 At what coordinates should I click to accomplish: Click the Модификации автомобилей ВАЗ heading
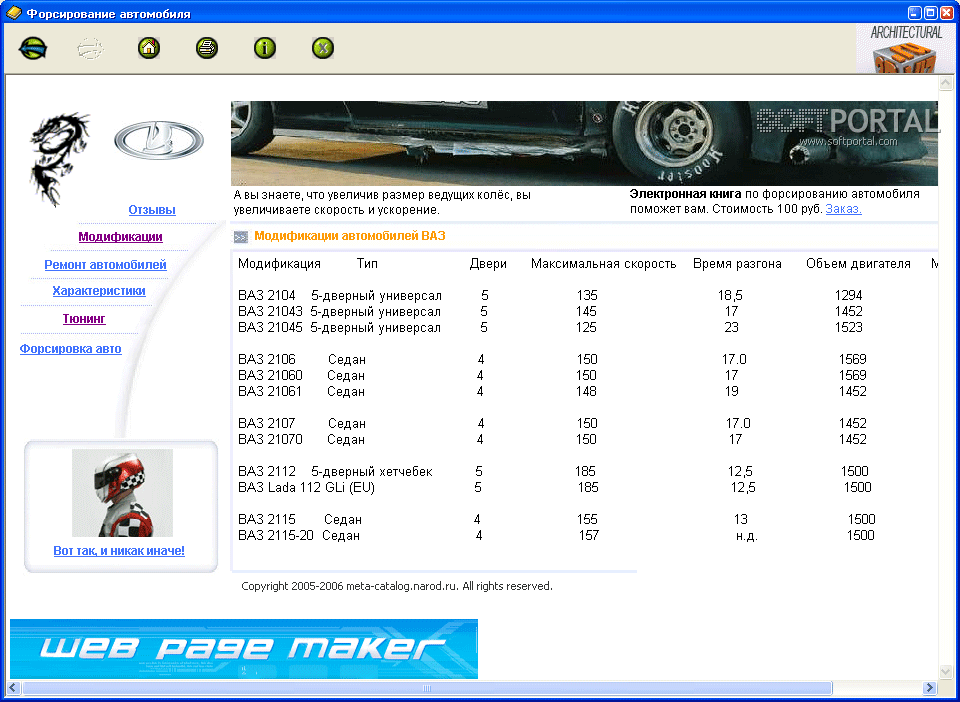350,236
